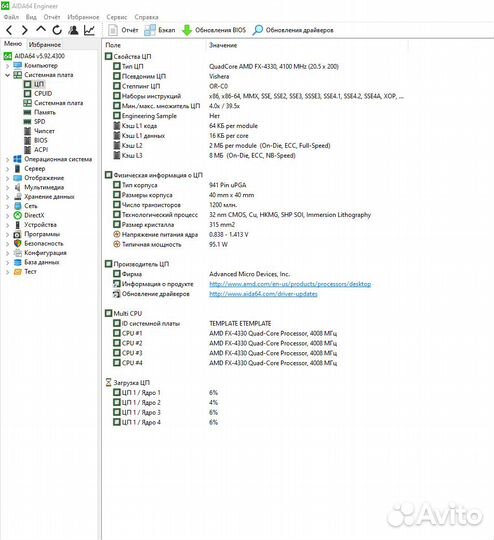Expand the Отображение tree node
494x540 pixels.
click(x=8, y=178)
